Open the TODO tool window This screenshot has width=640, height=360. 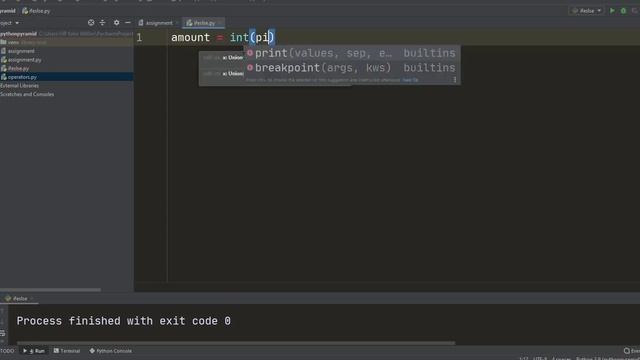tap(7, 351)
